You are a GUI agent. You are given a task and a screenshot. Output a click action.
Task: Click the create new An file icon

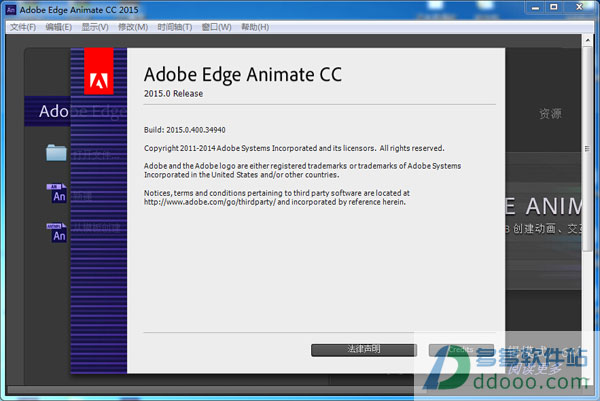(x=57, y=193)
